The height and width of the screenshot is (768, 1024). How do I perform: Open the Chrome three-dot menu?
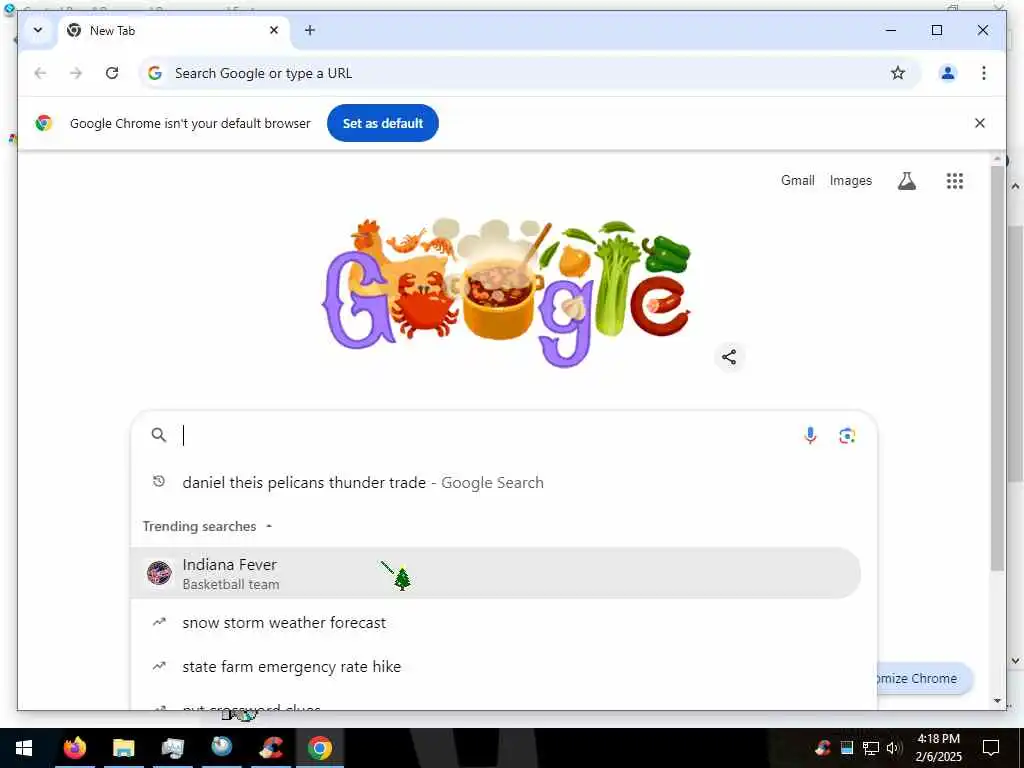pos(984,73)
